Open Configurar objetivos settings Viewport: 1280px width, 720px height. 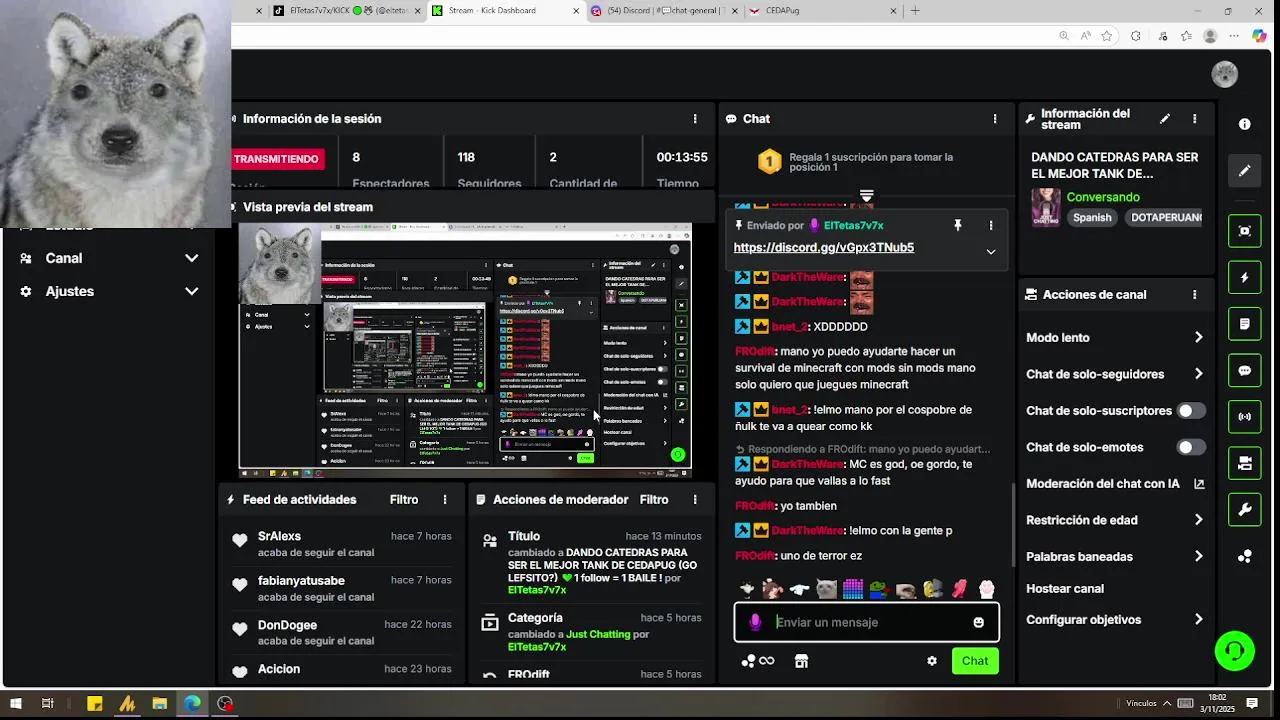click(1115, 620)
